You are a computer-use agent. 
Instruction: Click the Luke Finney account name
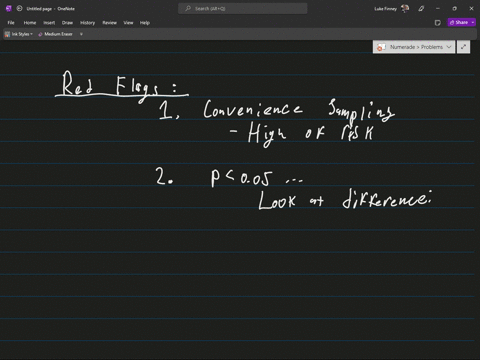point(385,9)
